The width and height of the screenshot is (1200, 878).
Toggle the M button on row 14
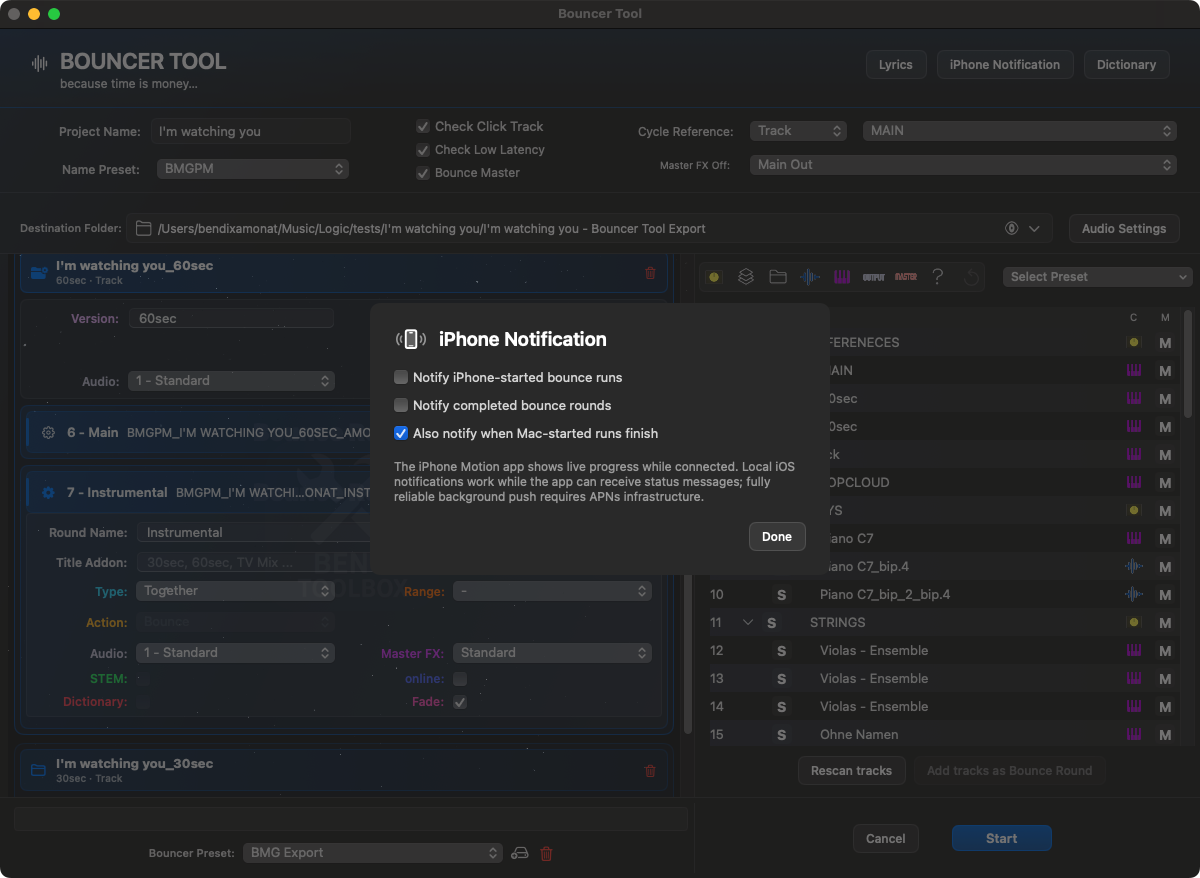1165,706
